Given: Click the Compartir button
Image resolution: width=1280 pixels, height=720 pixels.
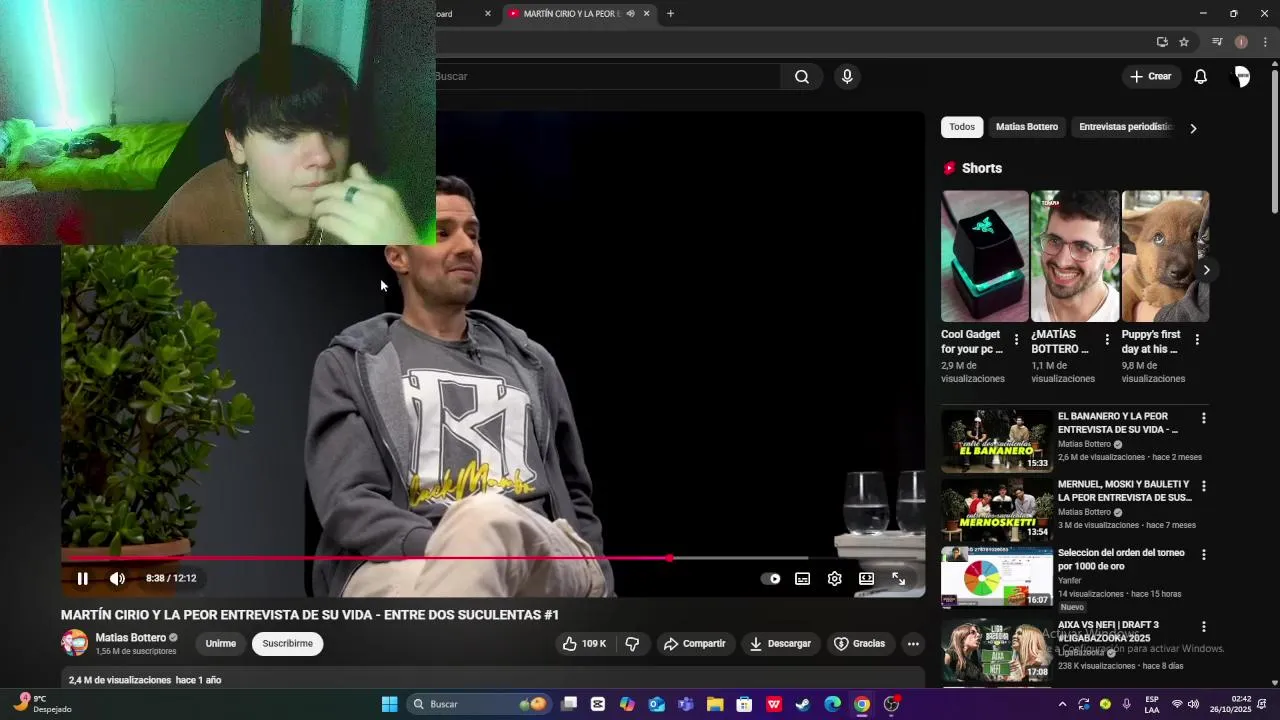Looking at the screenshot, I should pyautogui.click(x=695, y=643).
